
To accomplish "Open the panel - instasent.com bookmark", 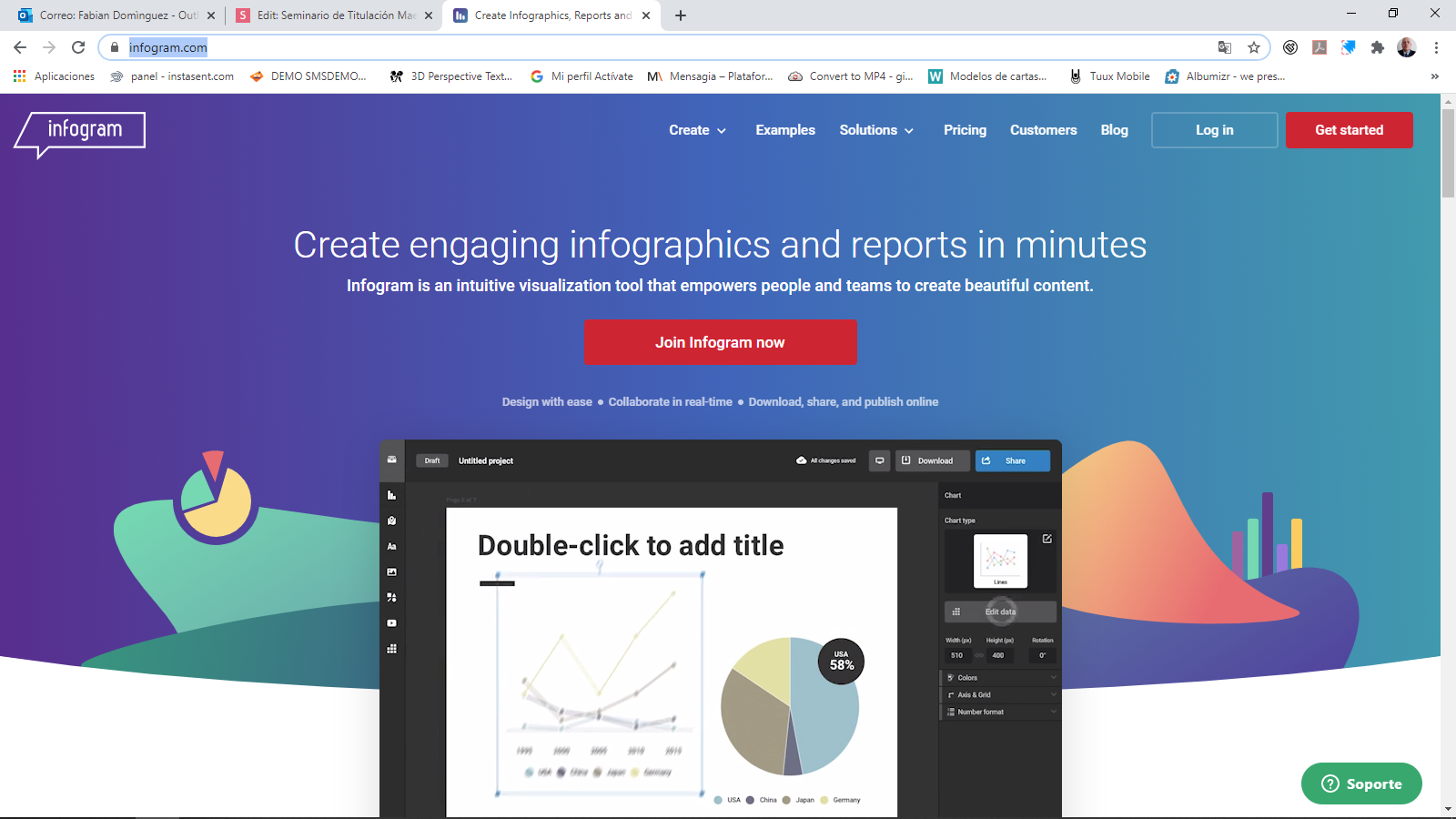I will point(171,76).
